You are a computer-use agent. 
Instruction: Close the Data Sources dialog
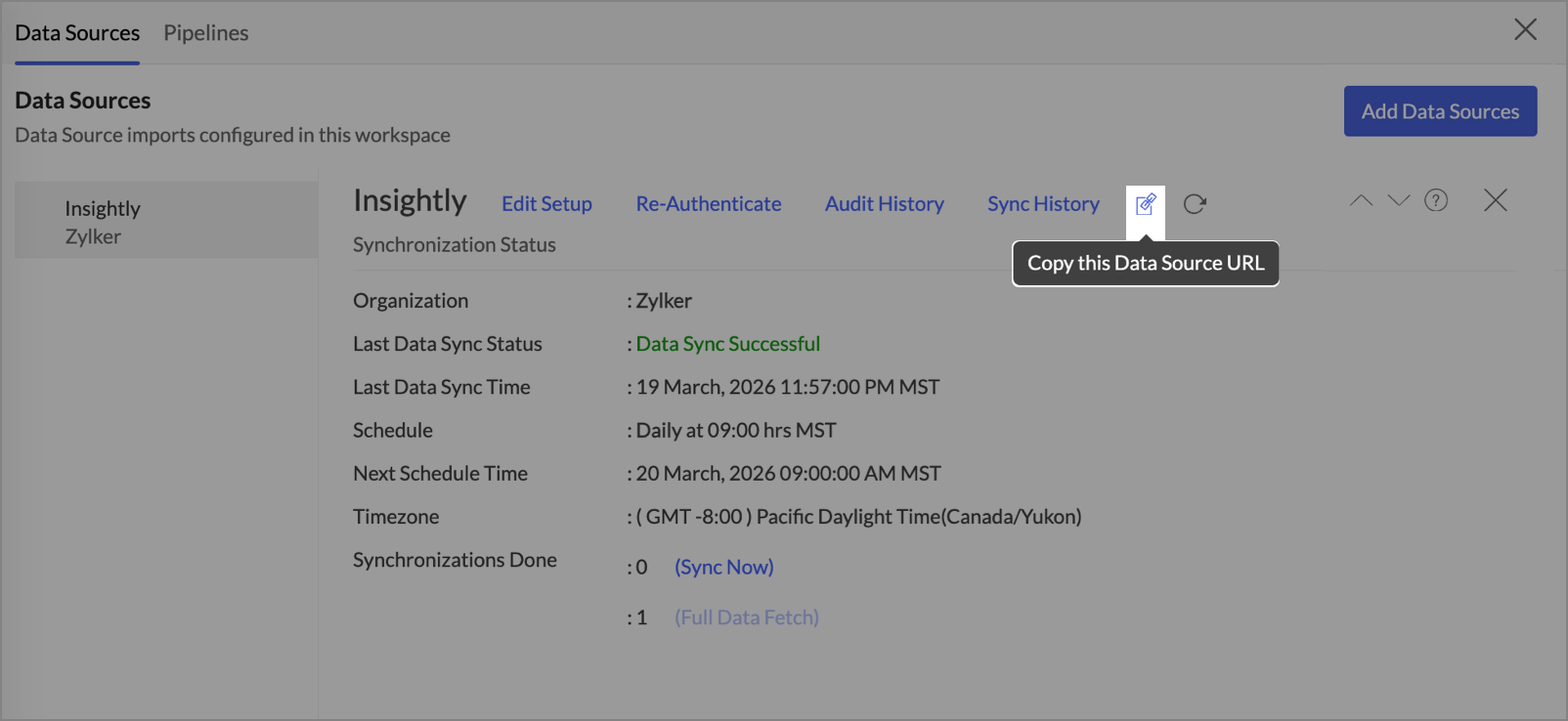coord(1525,29)
